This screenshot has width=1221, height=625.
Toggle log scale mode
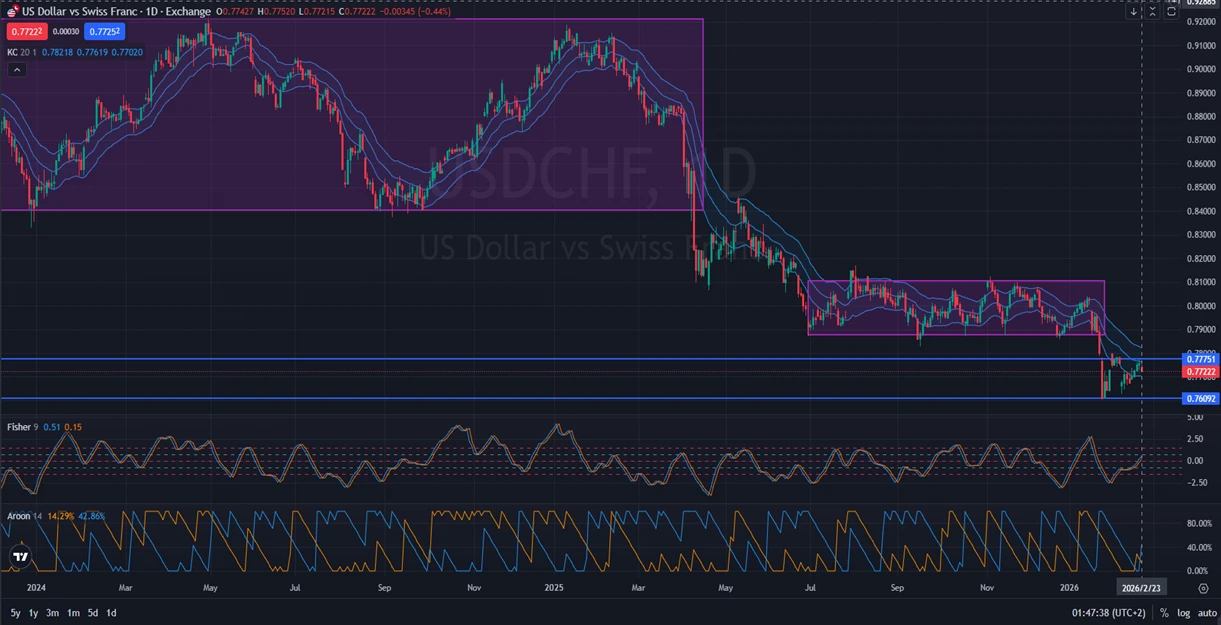[x=1184, y=612]
